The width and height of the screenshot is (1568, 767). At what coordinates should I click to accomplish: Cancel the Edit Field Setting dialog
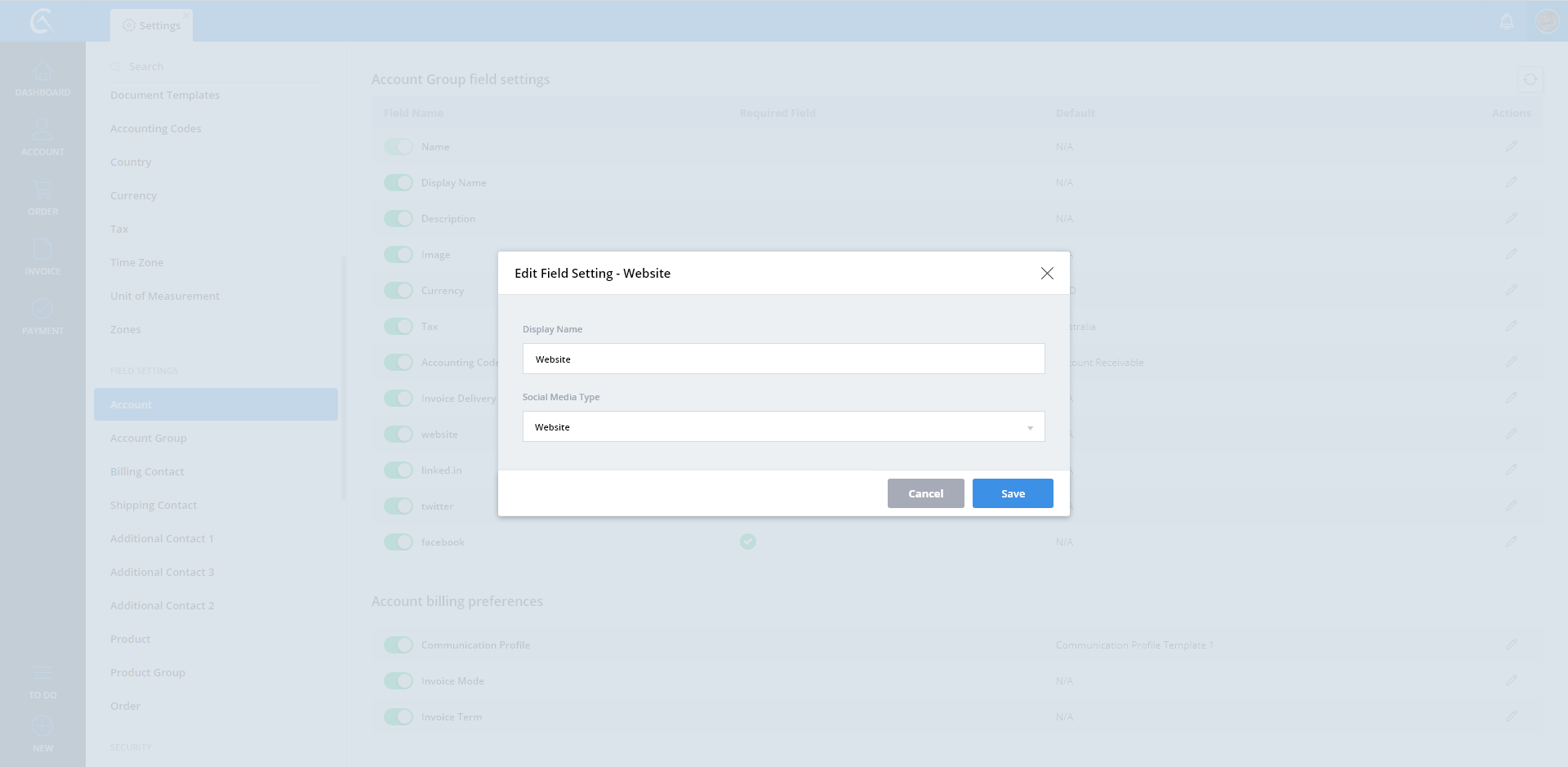click(x=925, y=493)
